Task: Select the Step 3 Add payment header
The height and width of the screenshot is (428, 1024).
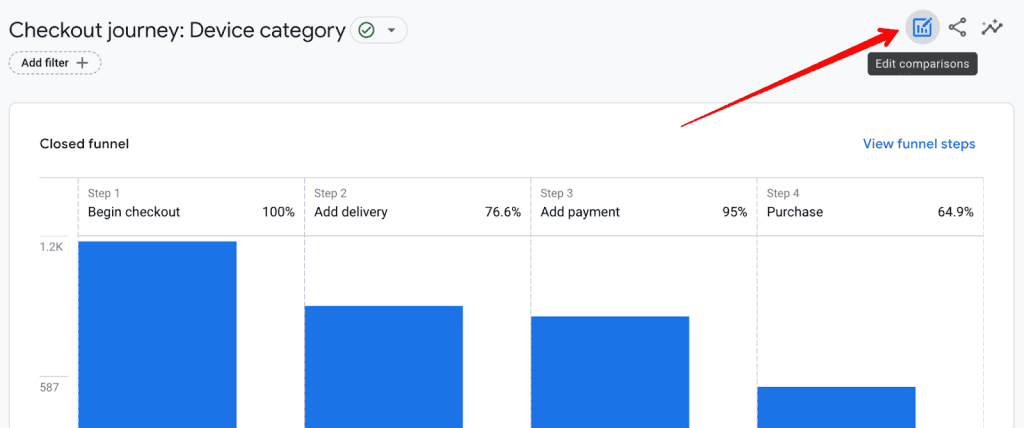Action: point(643,204)
